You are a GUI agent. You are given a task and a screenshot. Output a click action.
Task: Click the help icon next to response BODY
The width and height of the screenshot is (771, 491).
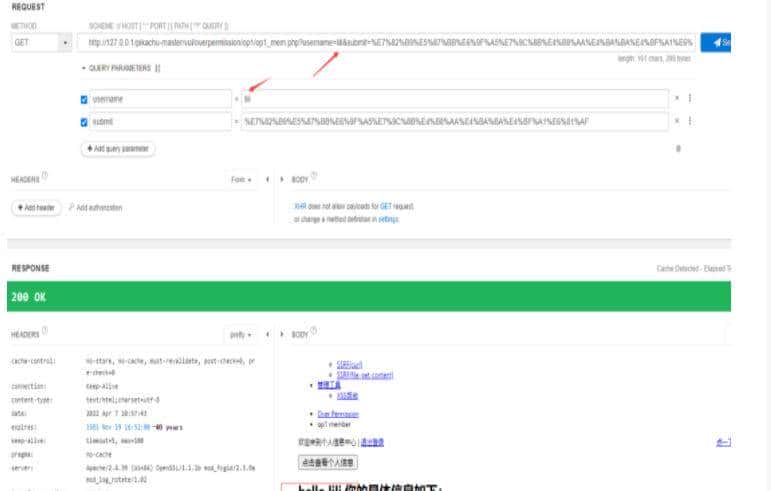314,330
